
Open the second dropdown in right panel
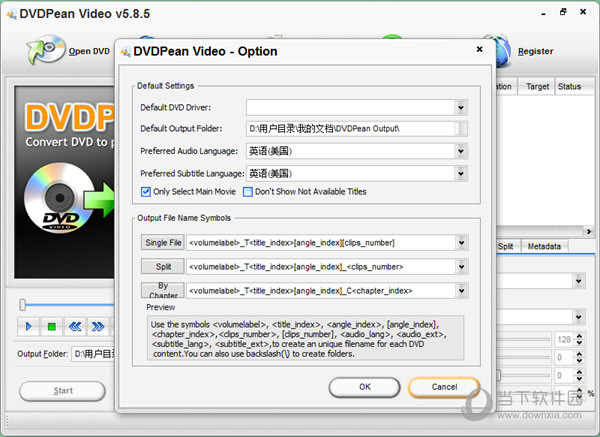click(x=579, y=317)
